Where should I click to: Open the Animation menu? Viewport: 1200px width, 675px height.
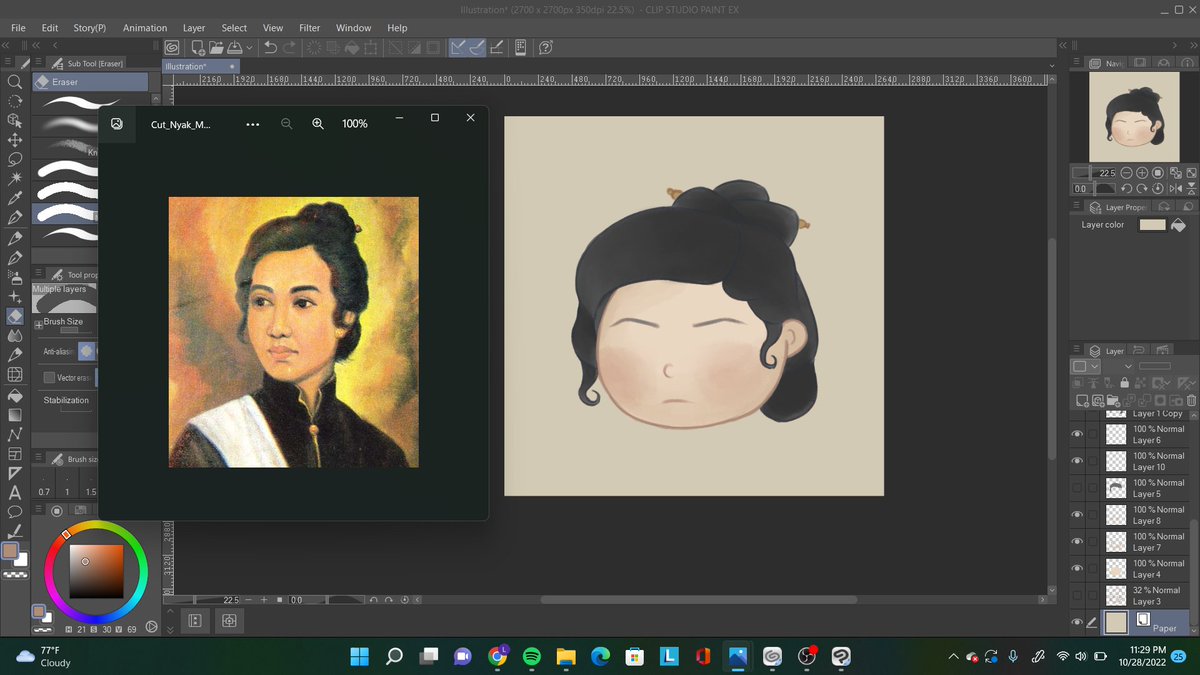click(145, 28)
